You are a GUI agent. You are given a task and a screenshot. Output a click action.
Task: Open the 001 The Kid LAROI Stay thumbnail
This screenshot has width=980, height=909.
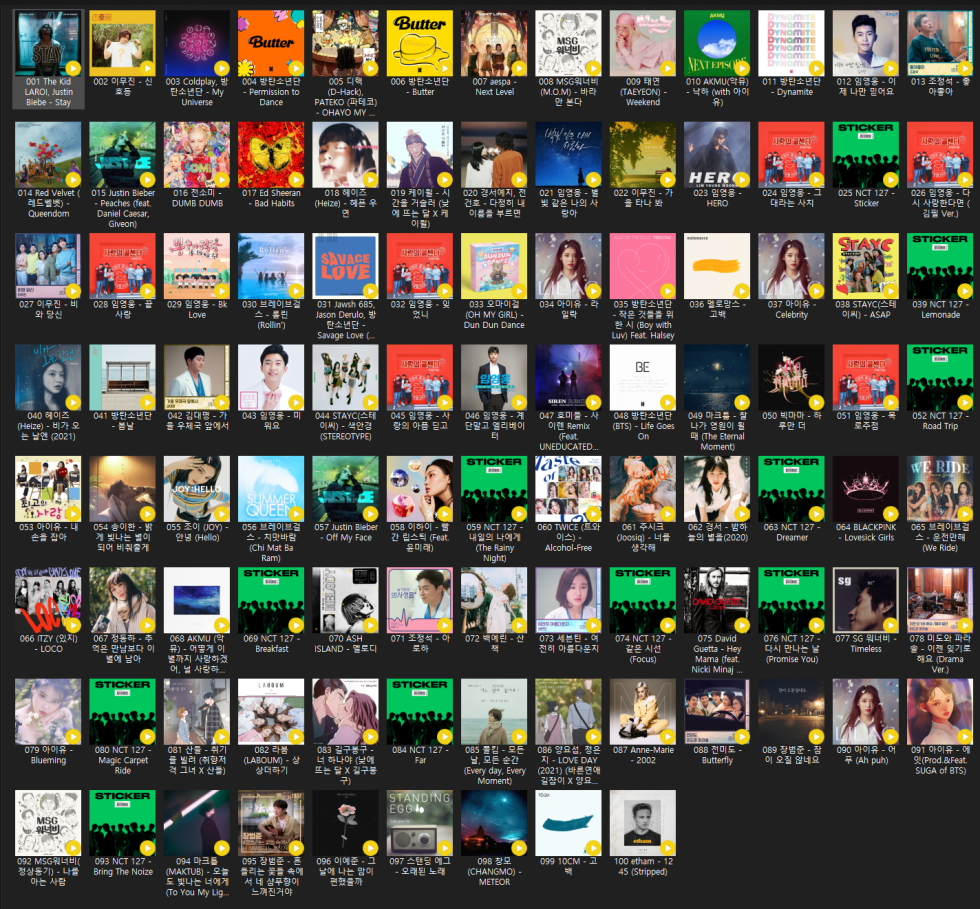point(48,43)
